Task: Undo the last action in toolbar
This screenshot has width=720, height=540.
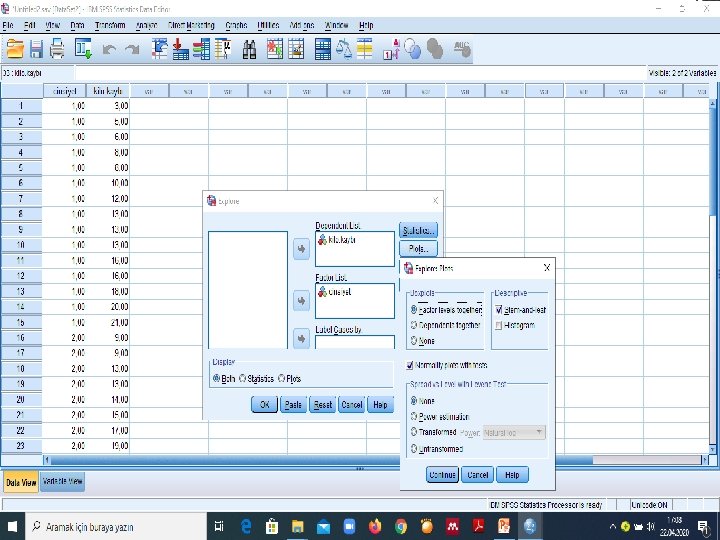Action: 109,49
